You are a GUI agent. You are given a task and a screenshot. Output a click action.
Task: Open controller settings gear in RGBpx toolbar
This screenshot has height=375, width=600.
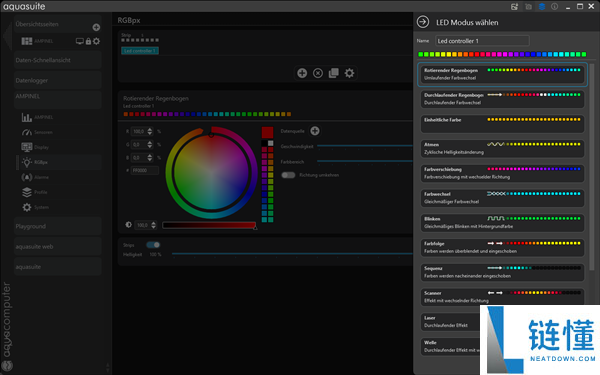(349, 73)
